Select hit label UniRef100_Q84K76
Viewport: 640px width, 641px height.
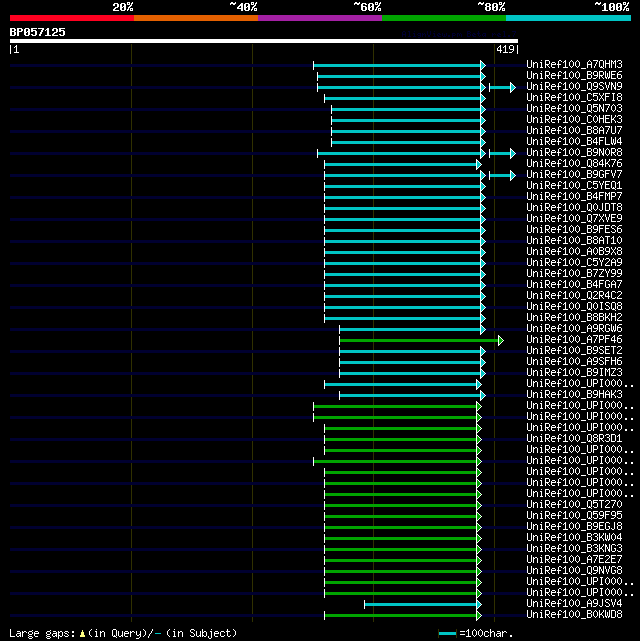coord(574,164)
